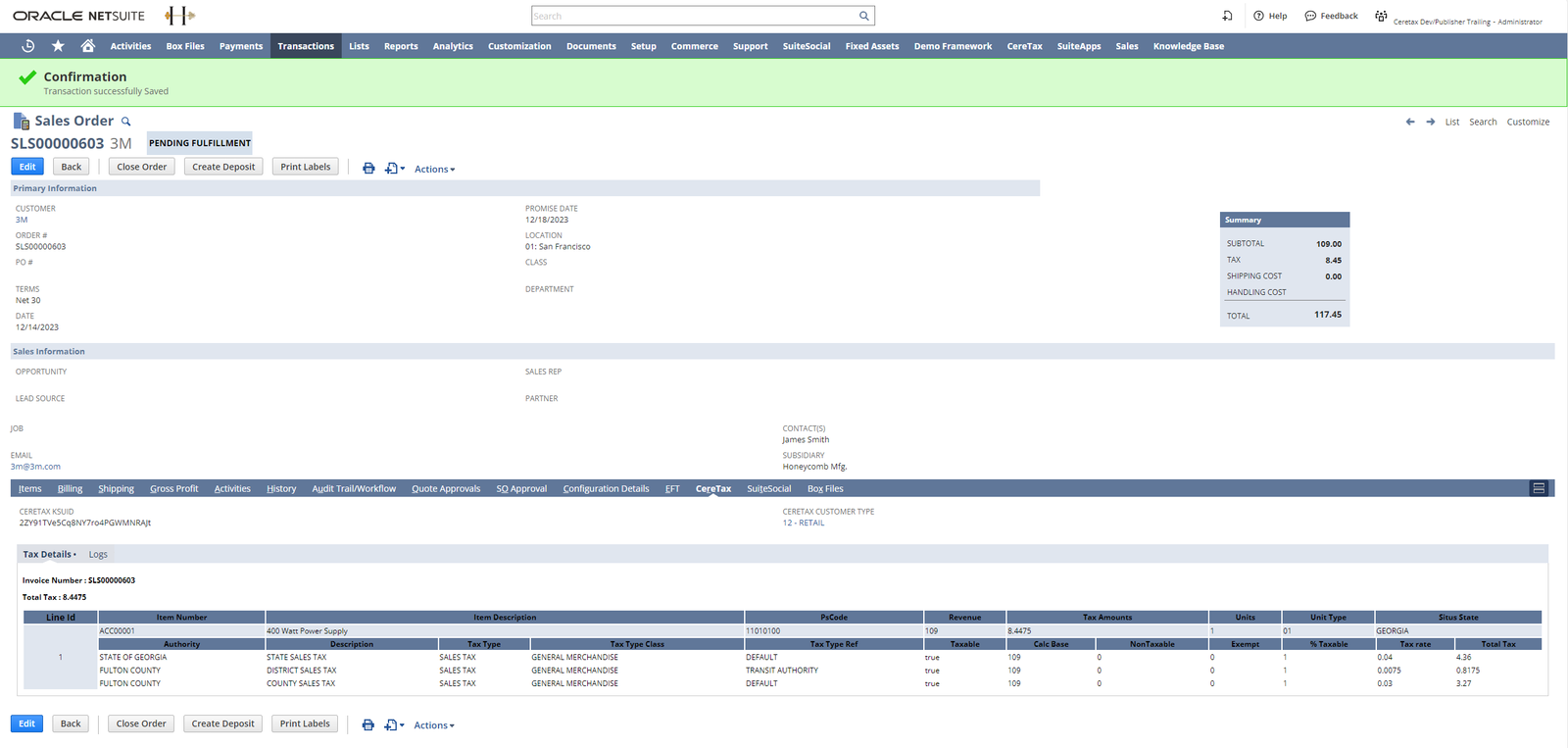Click the top Edit button

27,167
